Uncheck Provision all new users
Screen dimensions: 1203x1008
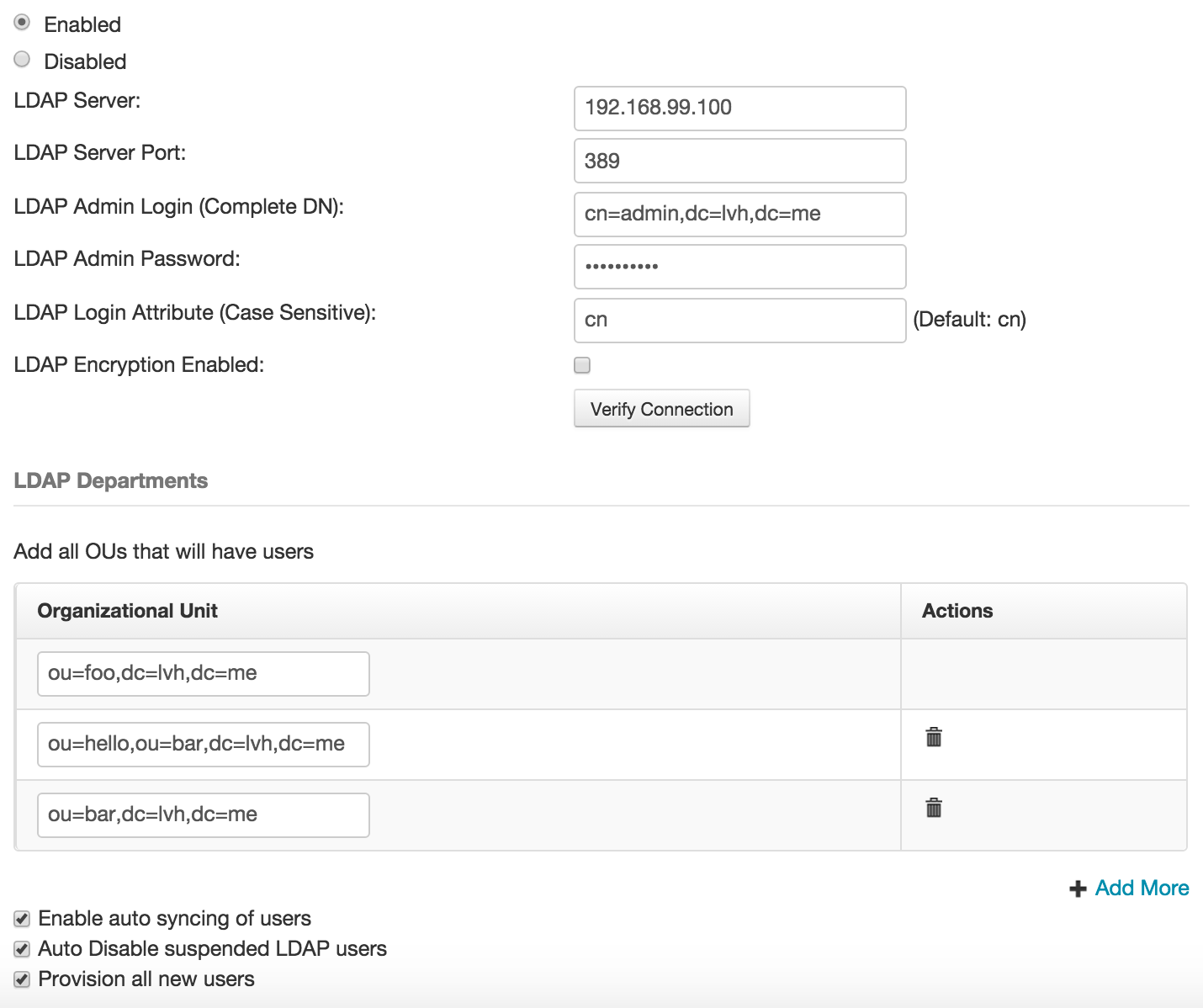21,979
